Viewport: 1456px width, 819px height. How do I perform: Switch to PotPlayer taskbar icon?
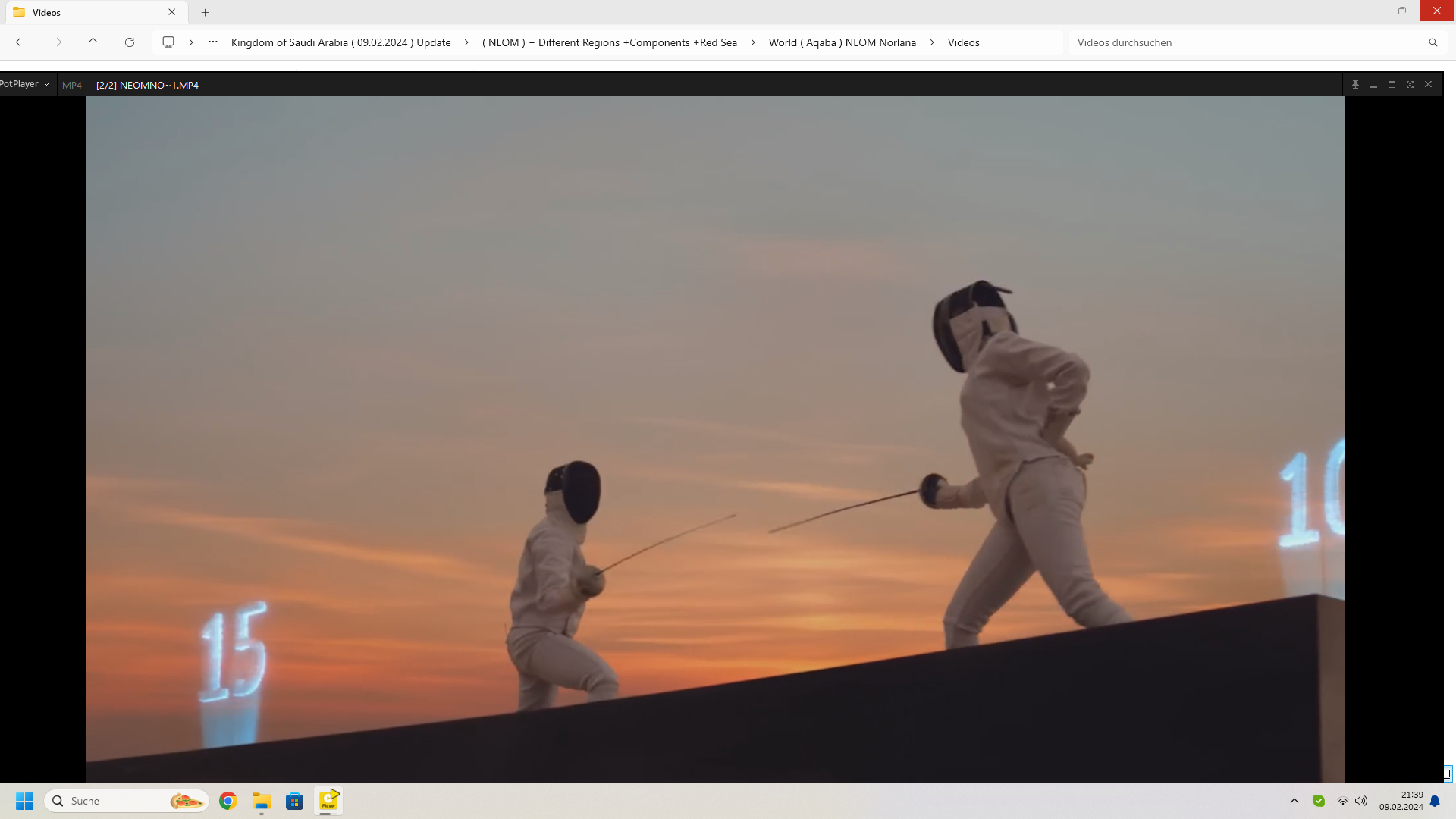[328, 801]
